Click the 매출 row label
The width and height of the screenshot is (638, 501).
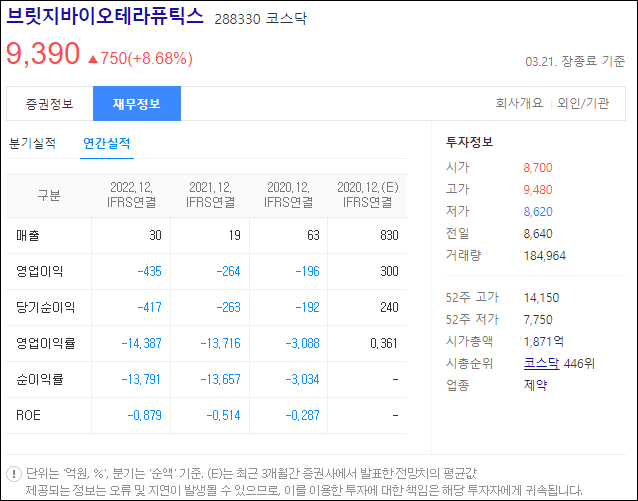(28, 235)
